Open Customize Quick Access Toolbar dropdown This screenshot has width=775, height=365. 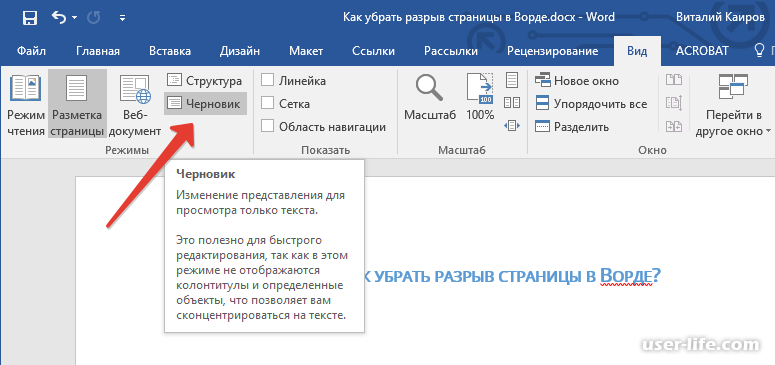click(122, 19)
